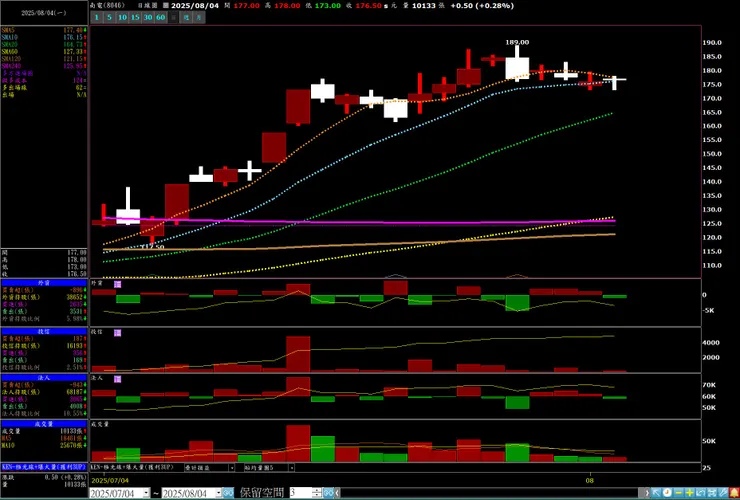Click the purple settings icon in 法人 subchart
740x500 pixels.
tap(118, 379)
